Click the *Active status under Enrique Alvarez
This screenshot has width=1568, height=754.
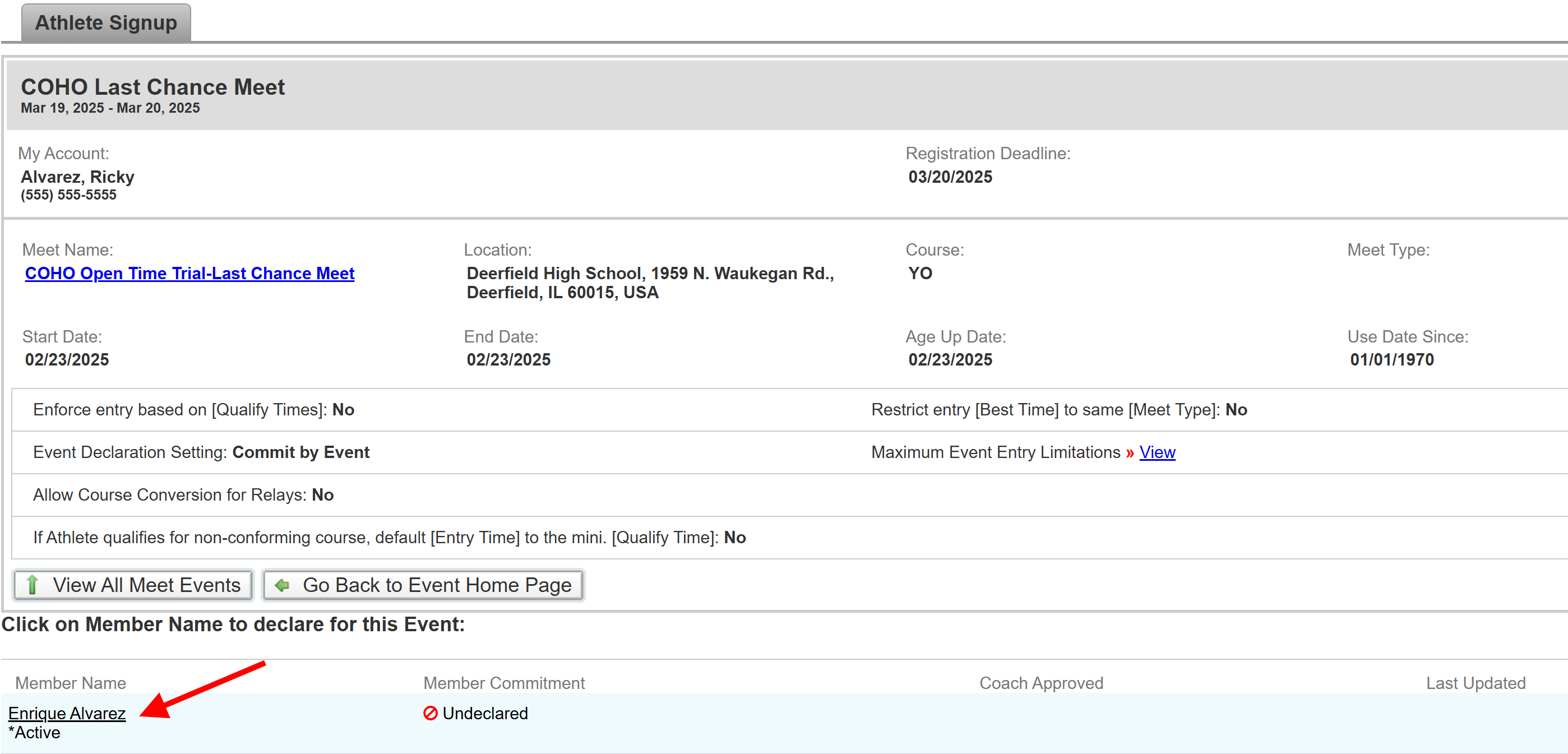tap(34, 733)
